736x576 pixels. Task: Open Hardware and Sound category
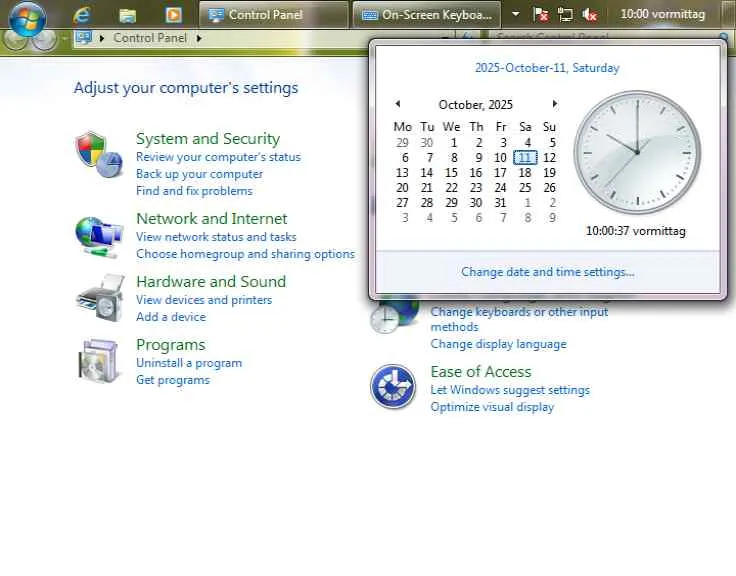(x=211, y=281)
